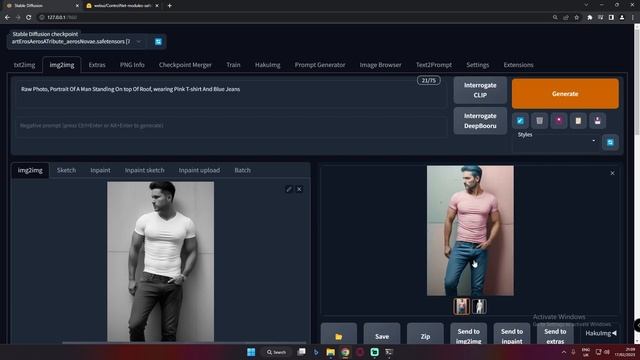The width and height of the screenshot is (640, 360).
Task: Expand the Styles dropdown
Action: coord(556,141)
